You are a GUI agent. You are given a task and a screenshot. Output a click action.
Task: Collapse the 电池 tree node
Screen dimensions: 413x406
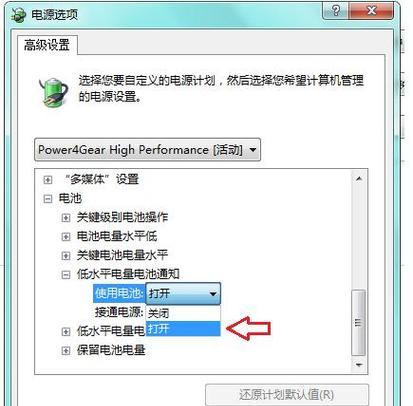click(x=48, y=199)
